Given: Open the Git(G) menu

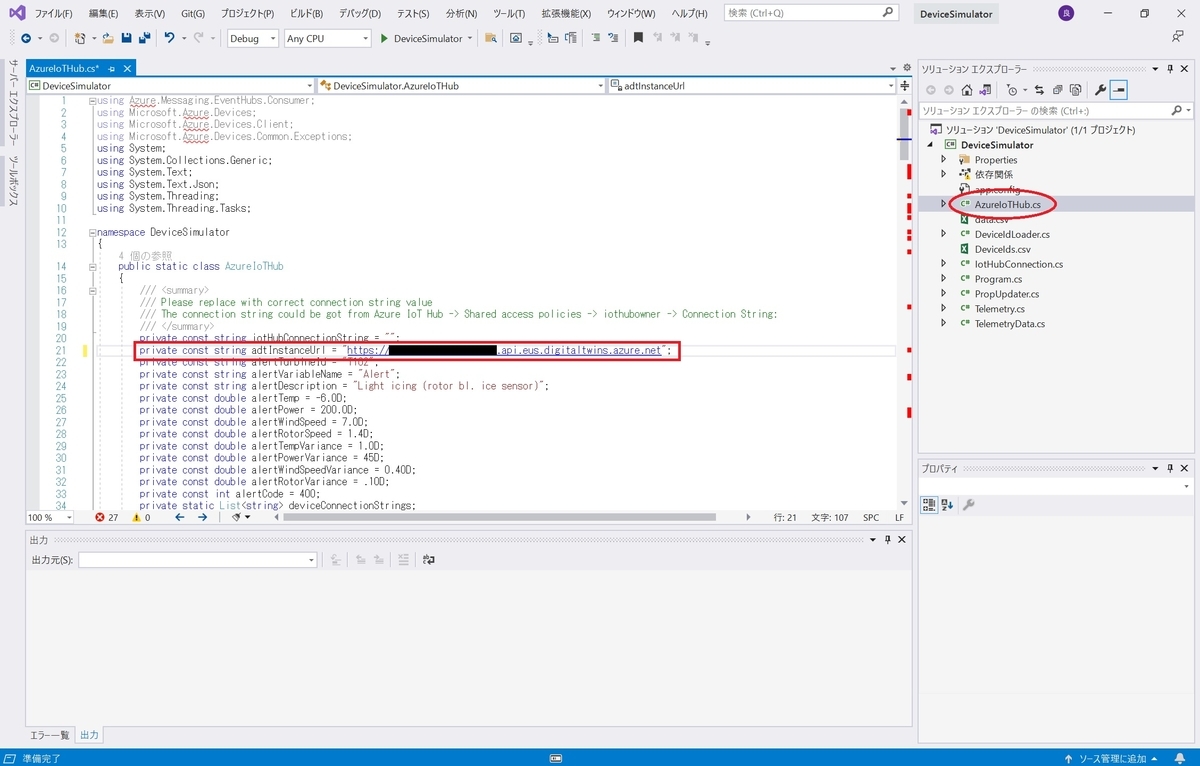Looking at the screenshot, I should 193,14.
